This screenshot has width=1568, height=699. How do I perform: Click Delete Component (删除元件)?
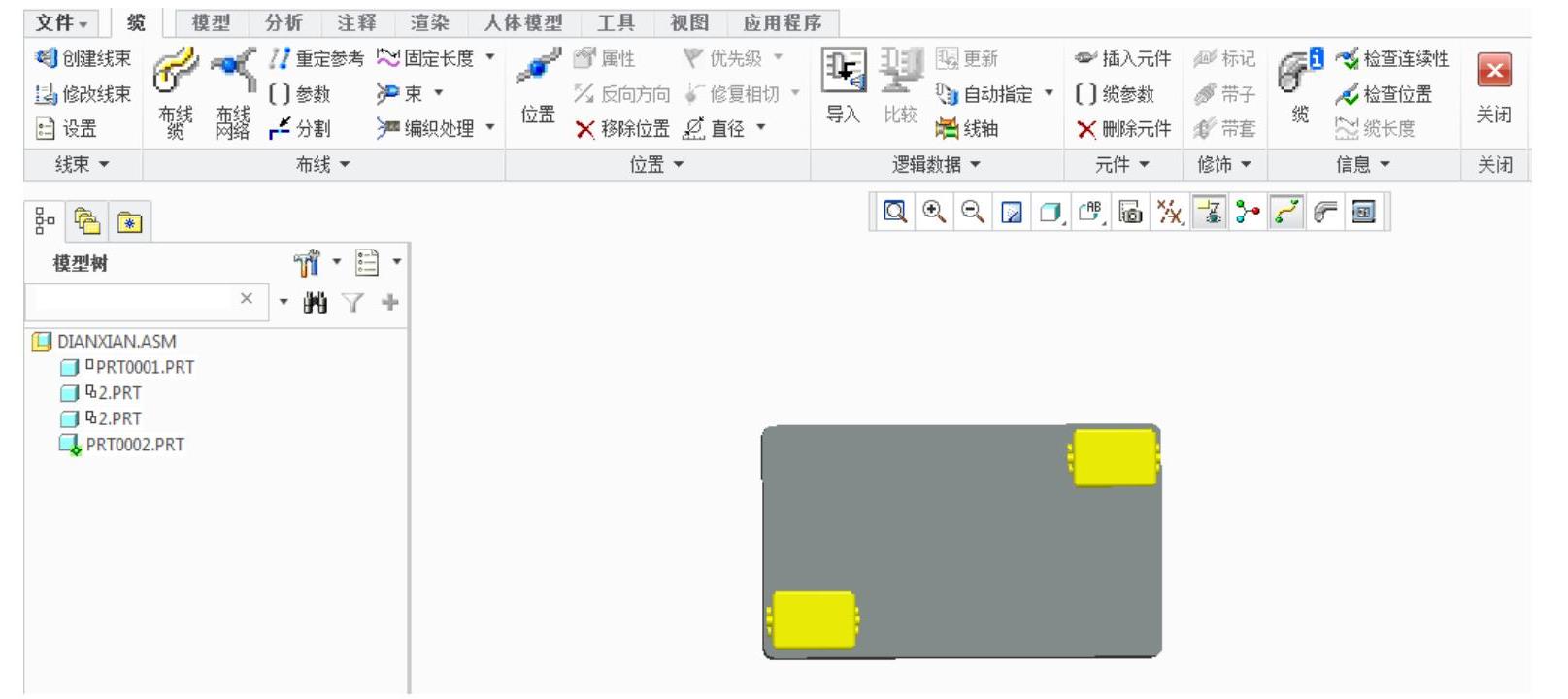click(1123, 129)
